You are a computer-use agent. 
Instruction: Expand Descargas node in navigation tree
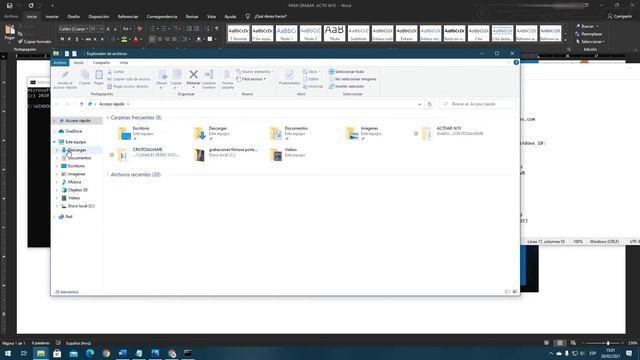pyautogui.click(x=57, y=150)
